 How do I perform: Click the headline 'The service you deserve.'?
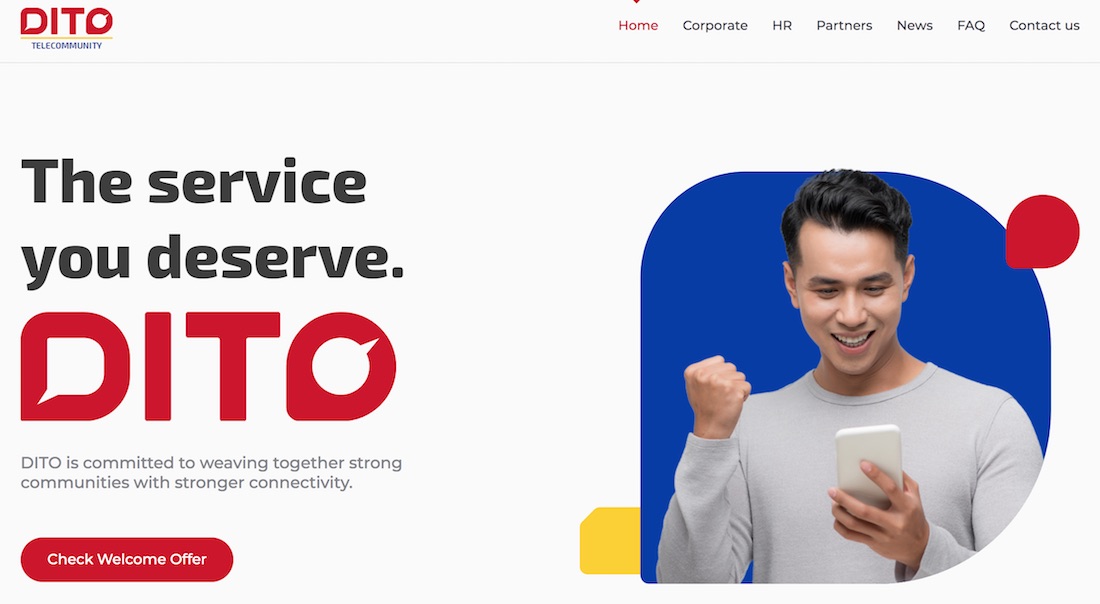213,220
